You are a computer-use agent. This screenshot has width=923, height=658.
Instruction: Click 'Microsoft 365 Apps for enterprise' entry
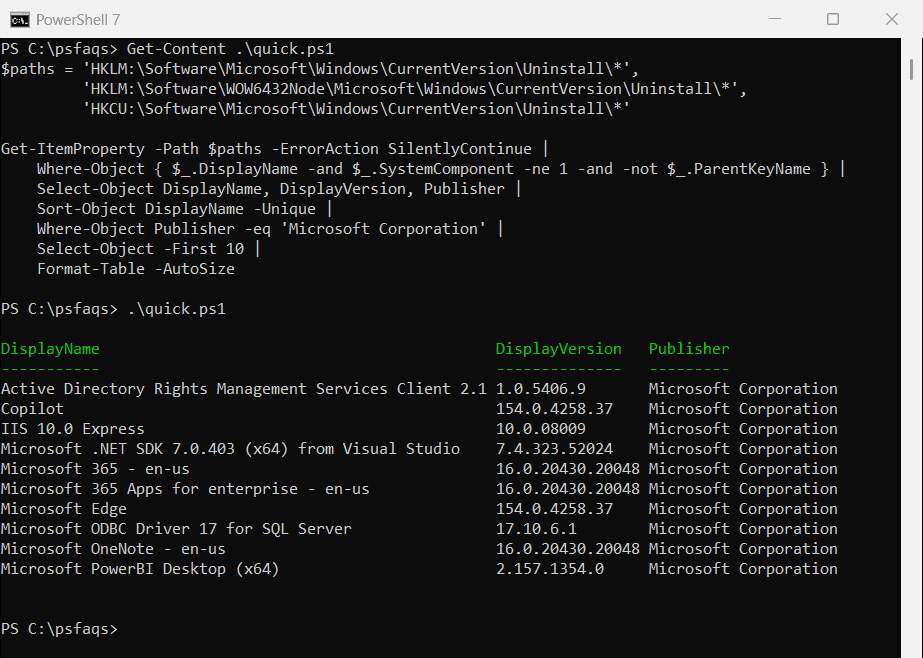coord(185,488)
